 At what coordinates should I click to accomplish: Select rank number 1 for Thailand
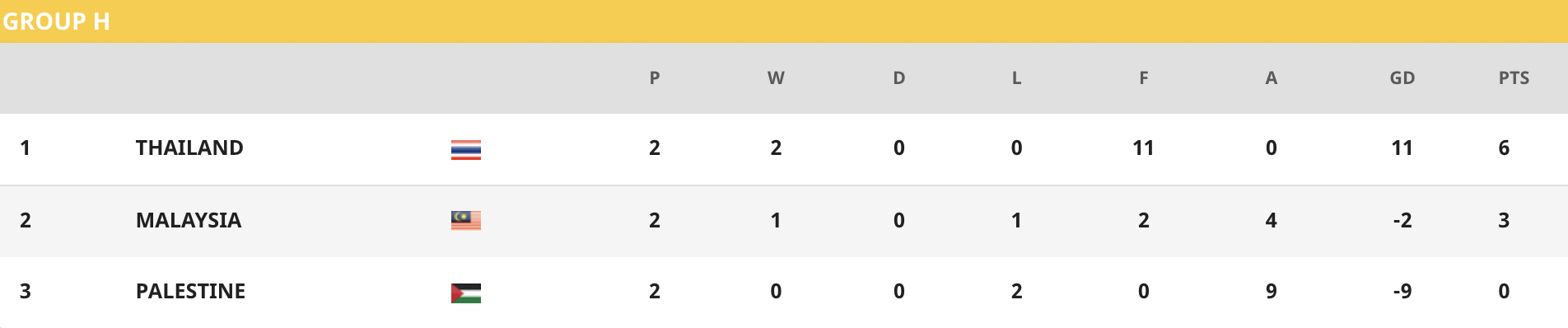tap(26, 148)
